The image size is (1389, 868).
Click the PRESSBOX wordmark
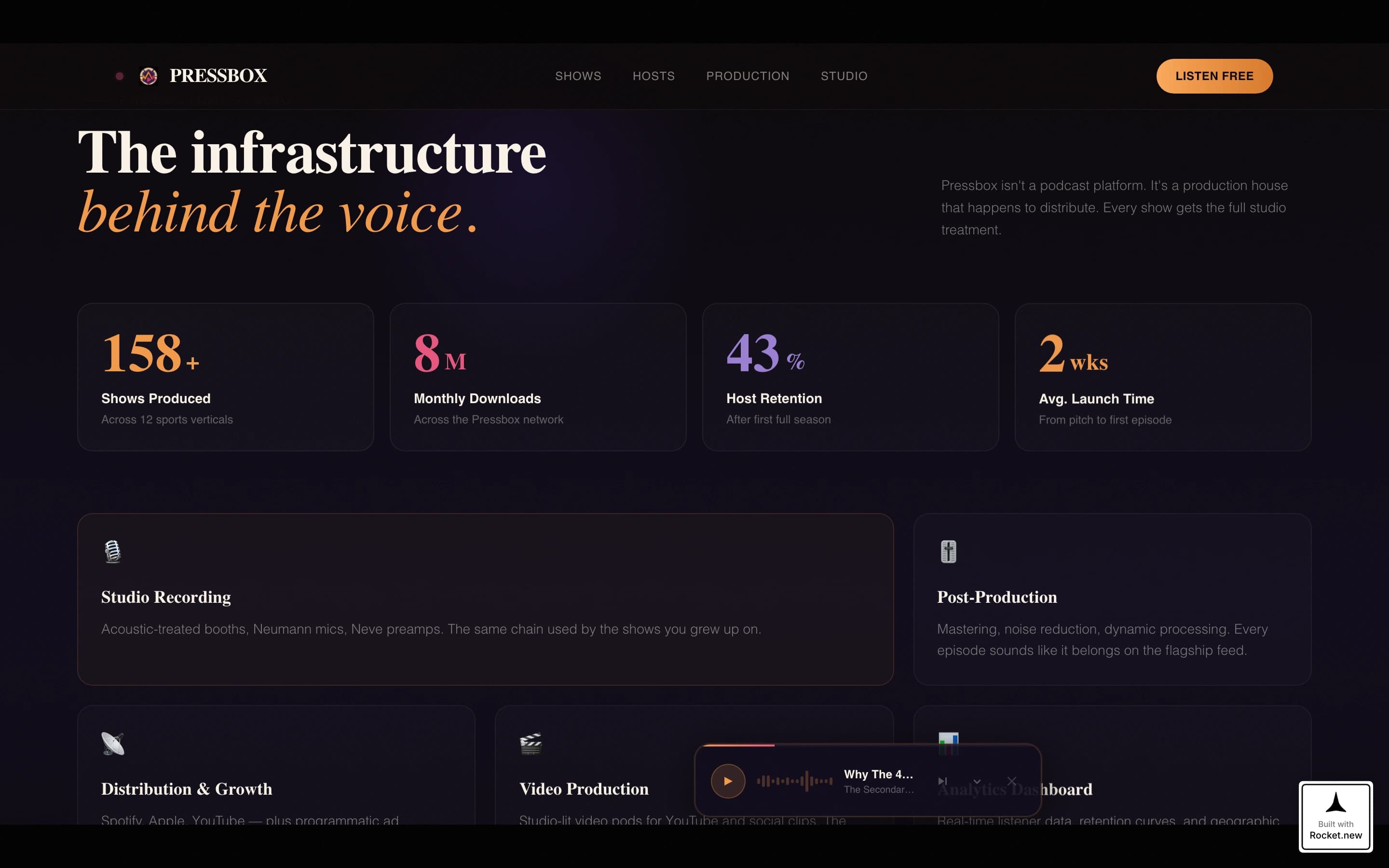point(218,76)
